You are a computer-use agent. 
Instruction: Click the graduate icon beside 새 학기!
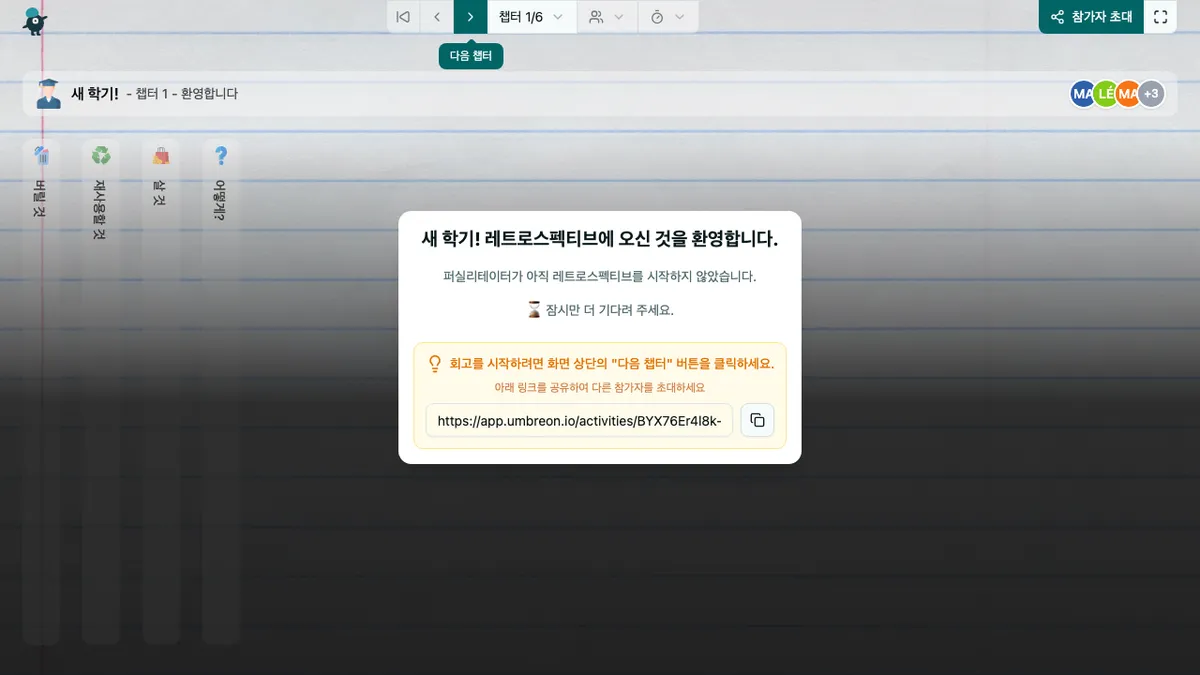(x=48, y=94)
